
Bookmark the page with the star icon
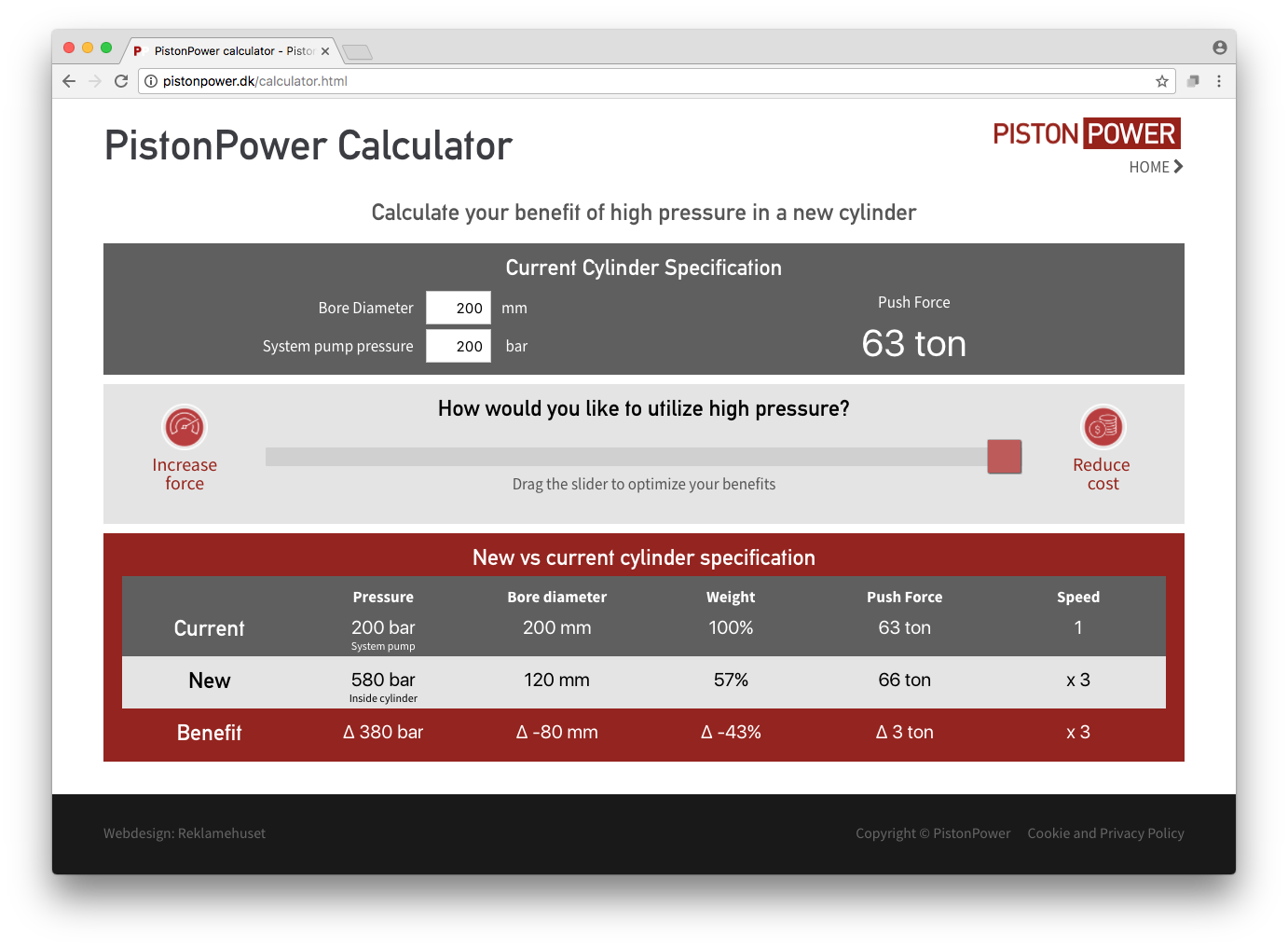pos(1162,81)
